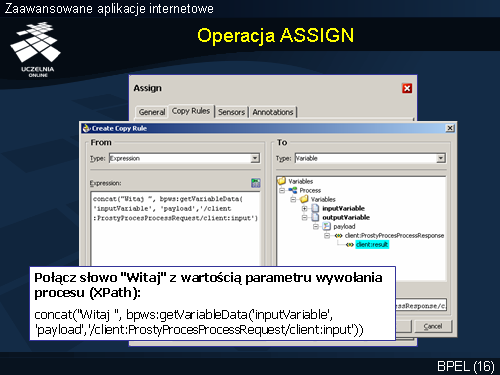Click the payload part icon
This screenshot has width=500, height=375.
tap(326, 226)
